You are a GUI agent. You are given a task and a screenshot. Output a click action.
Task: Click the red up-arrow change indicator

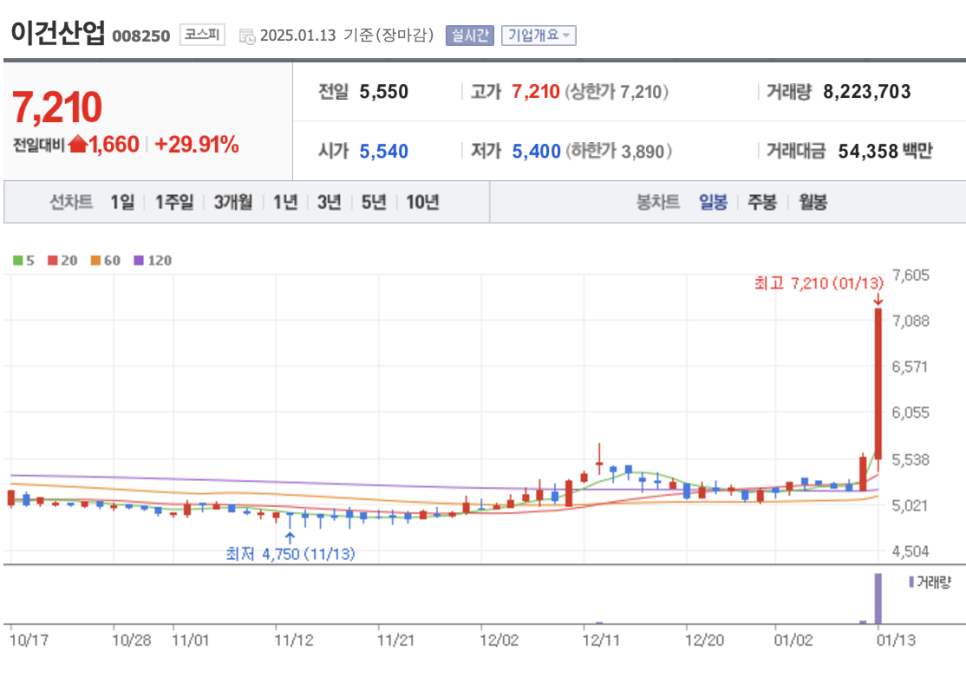78,144
